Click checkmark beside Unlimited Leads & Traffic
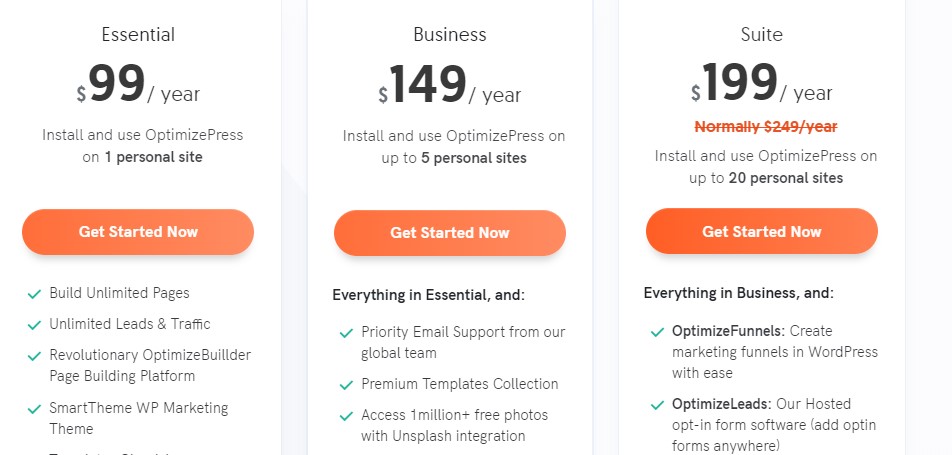 (34, 325)
